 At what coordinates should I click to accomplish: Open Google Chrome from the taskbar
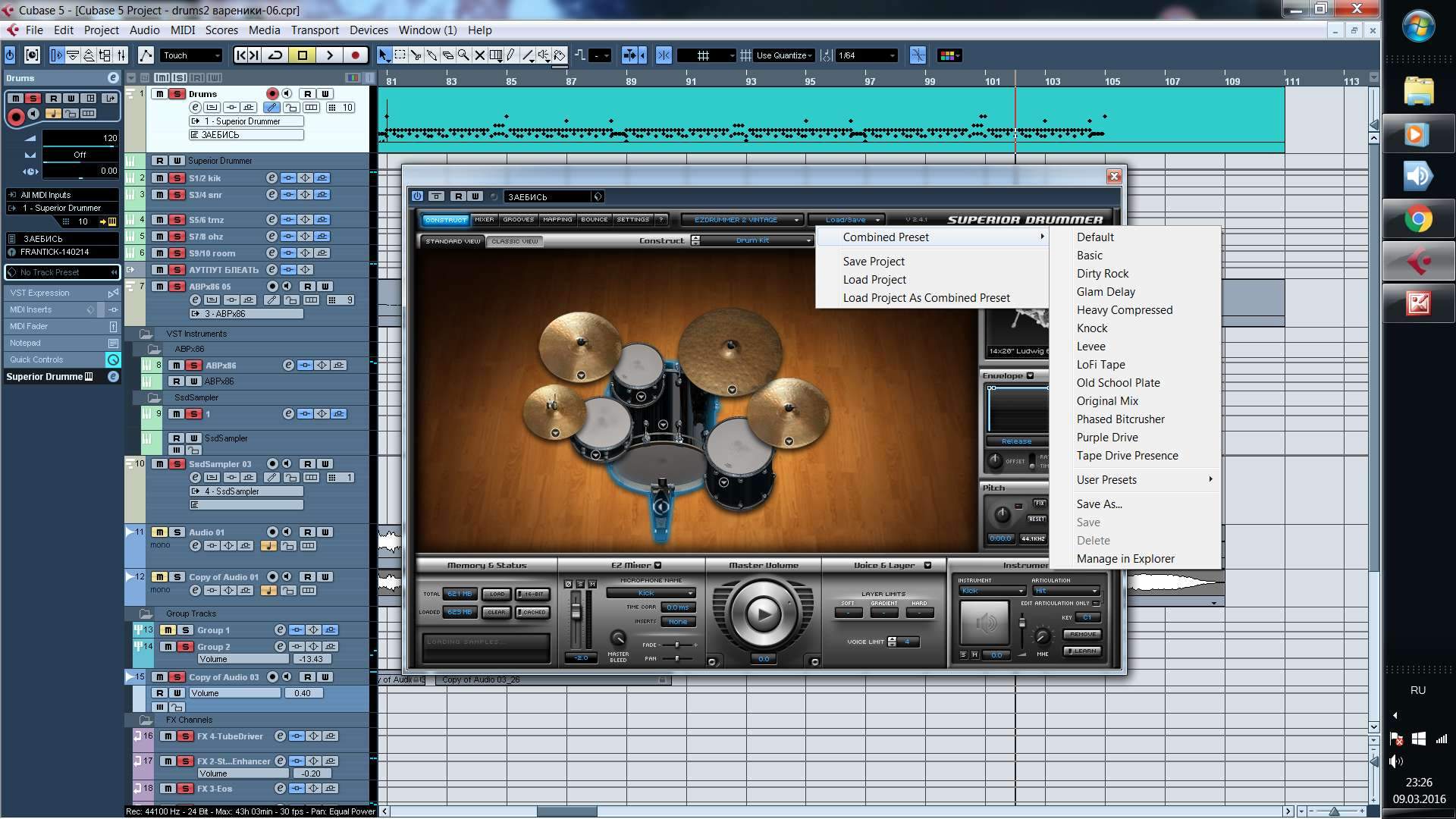pyautogui.click(x=1418, y=220)
